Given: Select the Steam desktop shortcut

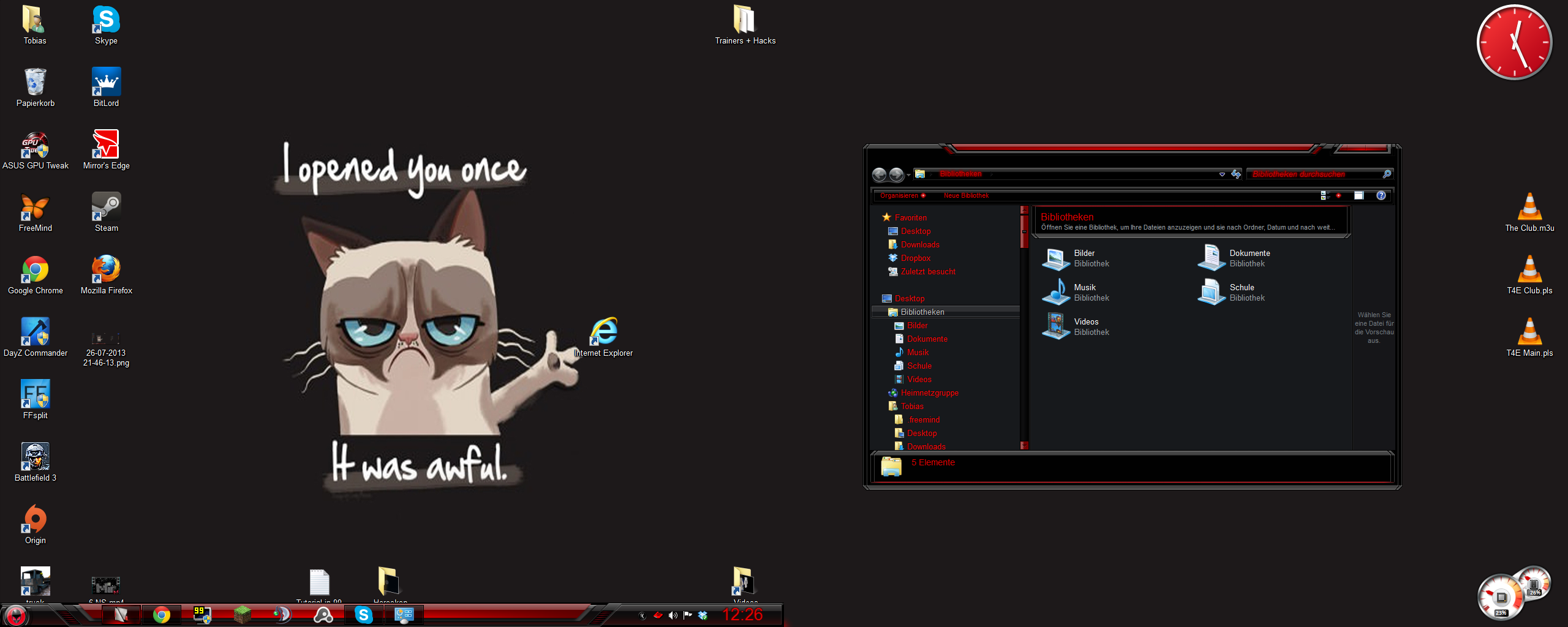Looking at the screenshot, I should (x=106, y=212).
